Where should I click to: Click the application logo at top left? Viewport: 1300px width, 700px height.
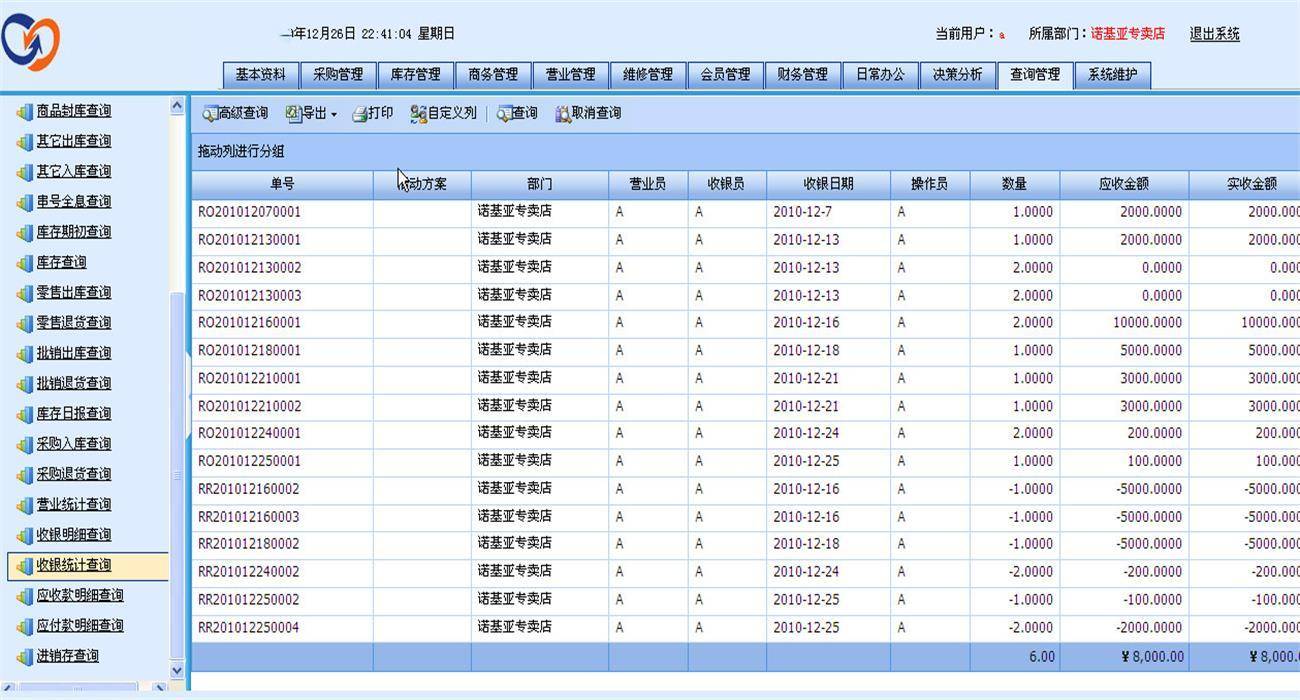coord(31,40)
